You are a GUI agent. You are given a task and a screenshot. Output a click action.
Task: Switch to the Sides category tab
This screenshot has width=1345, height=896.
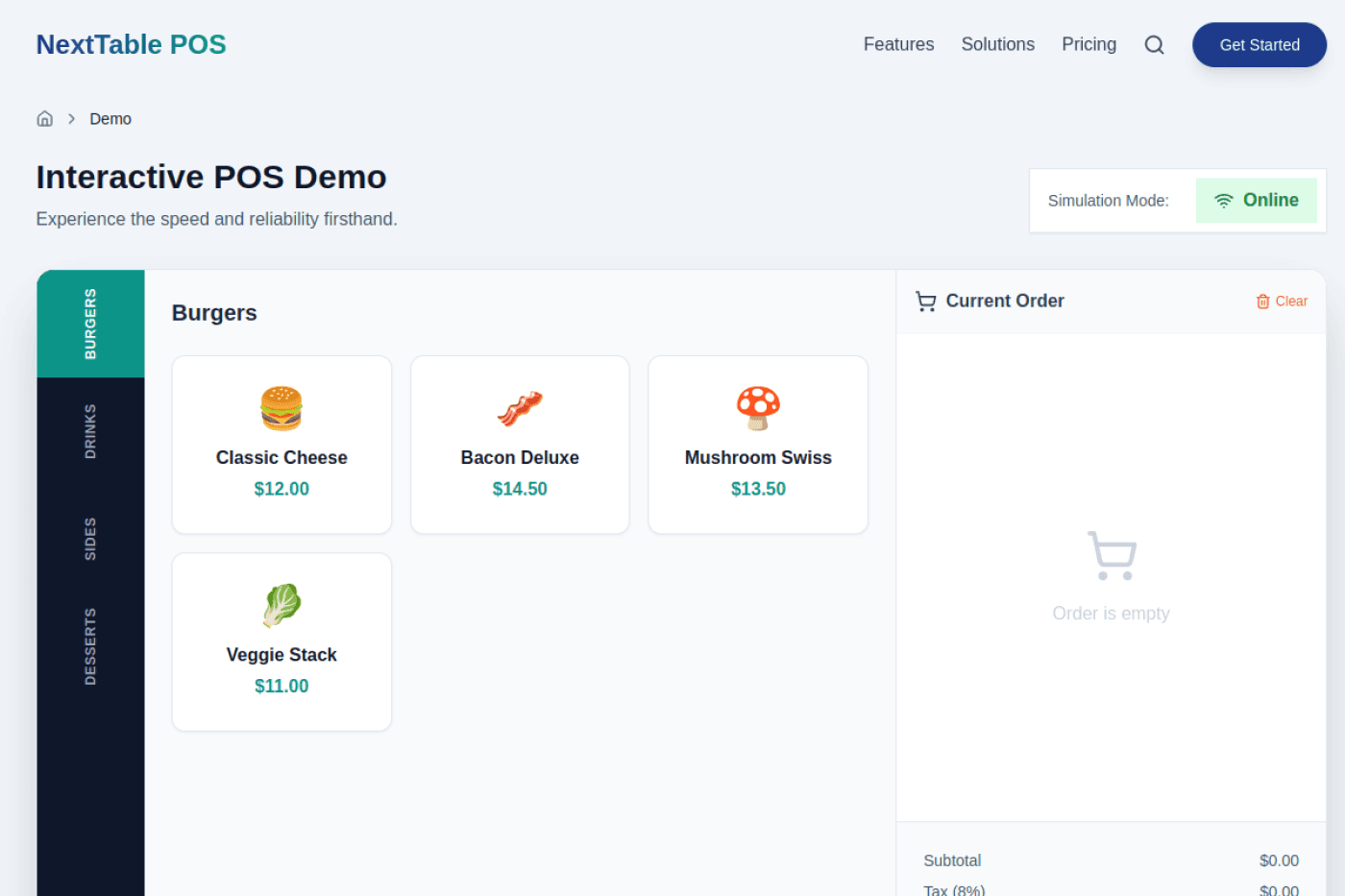tap(90, 539)
